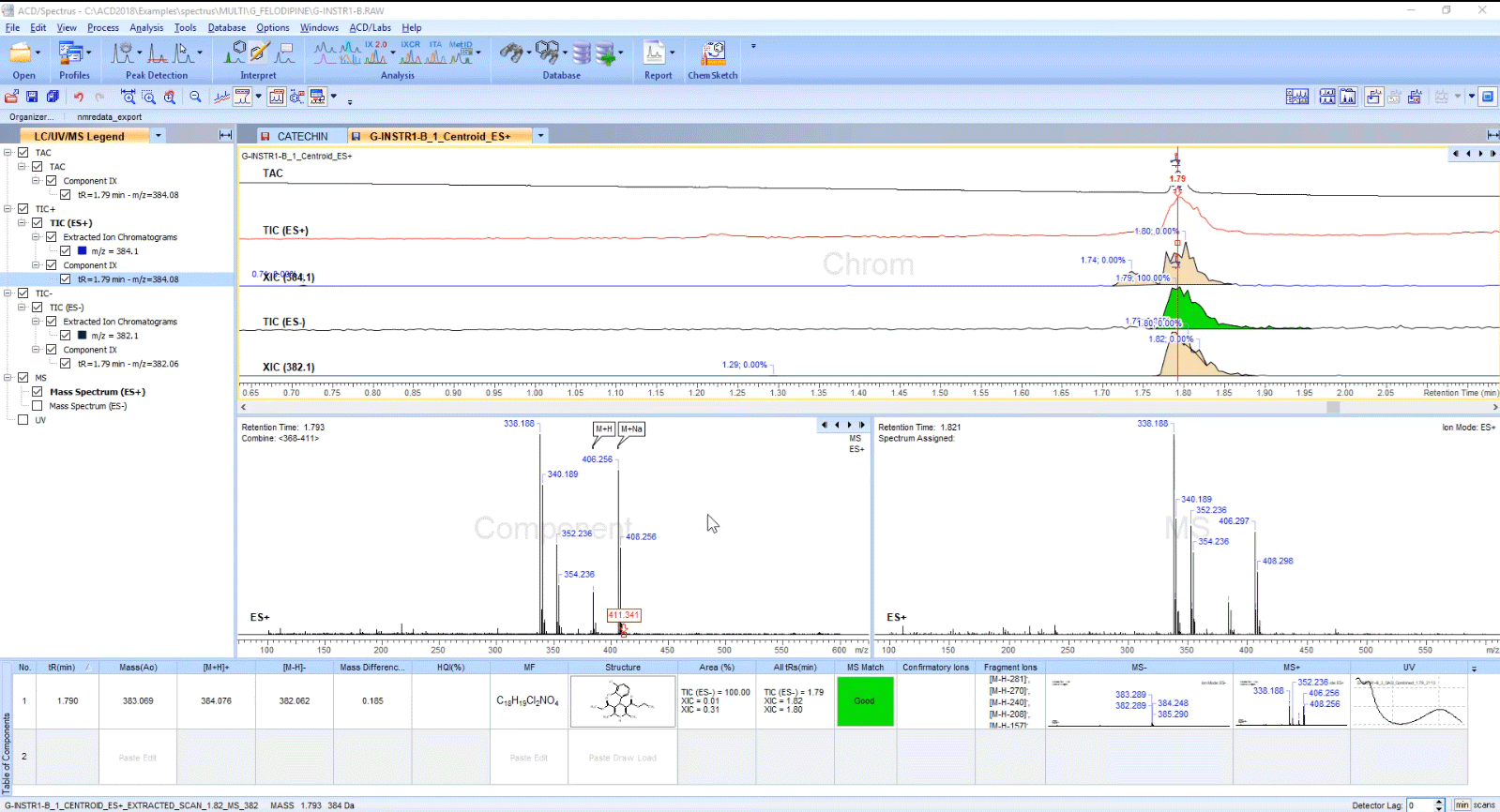Click the dark m/z = 382.1 color swatch
1500x812 pixels.
[x=82, y=336]
